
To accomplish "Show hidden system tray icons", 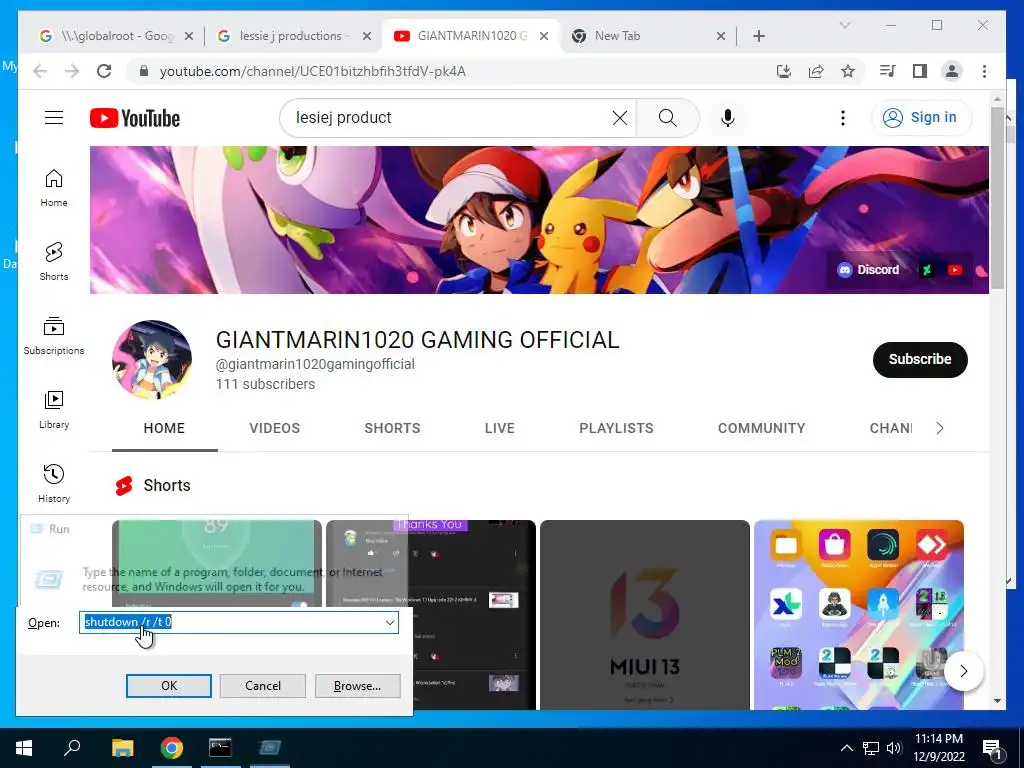I will point(846,748).
